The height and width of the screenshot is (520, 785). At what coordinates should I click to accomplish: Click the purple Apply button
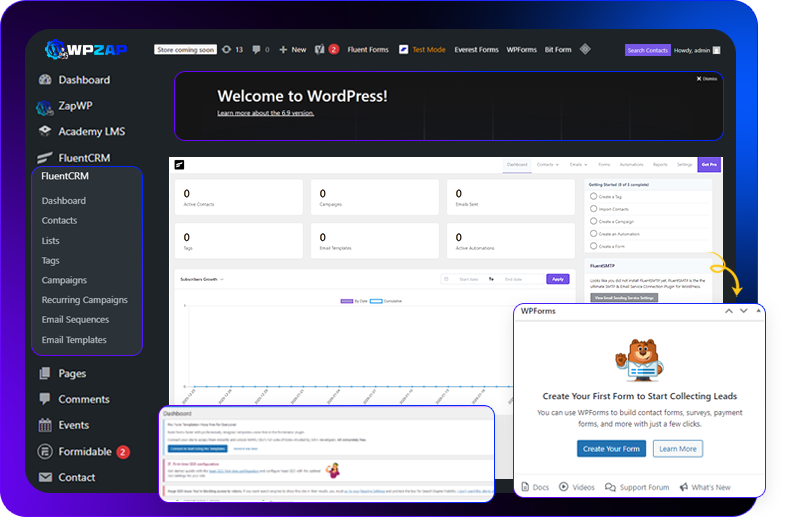(558, 279)
